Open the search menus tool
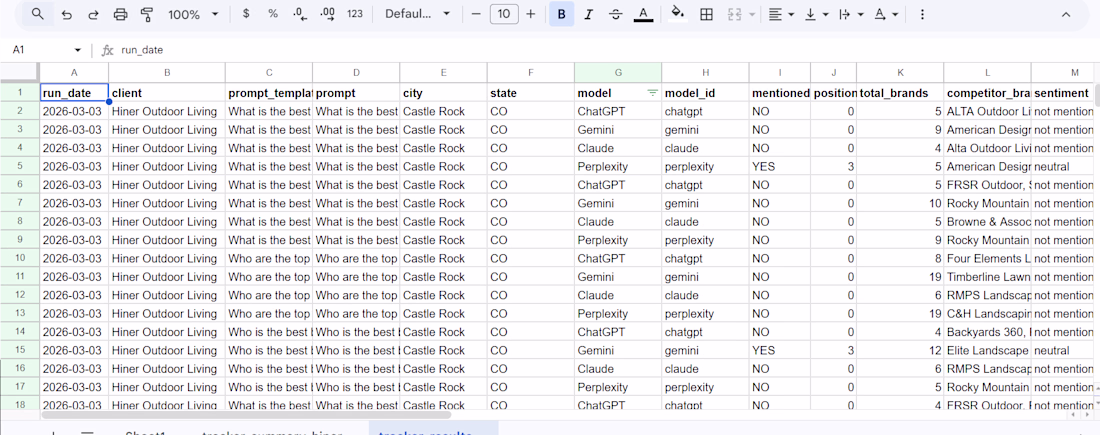 38,15
